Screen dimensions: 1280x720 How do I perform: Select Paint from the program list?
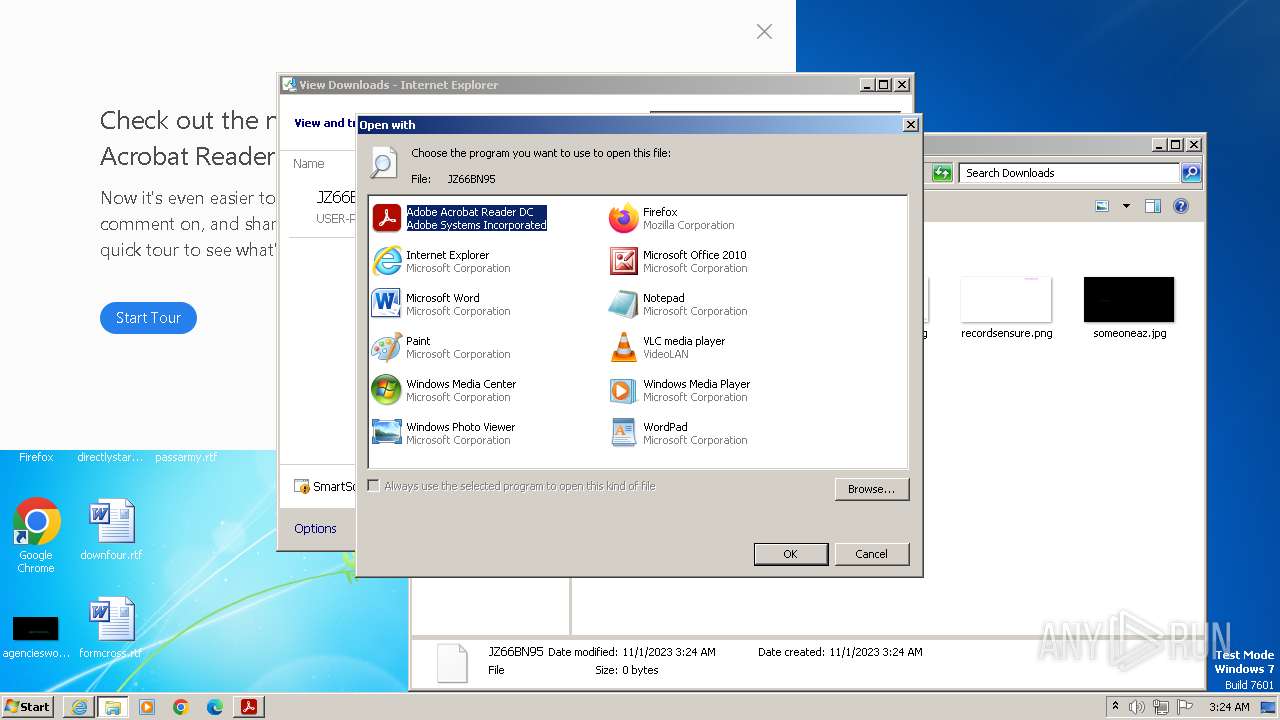pyautogui.click(x=441, y=347)
